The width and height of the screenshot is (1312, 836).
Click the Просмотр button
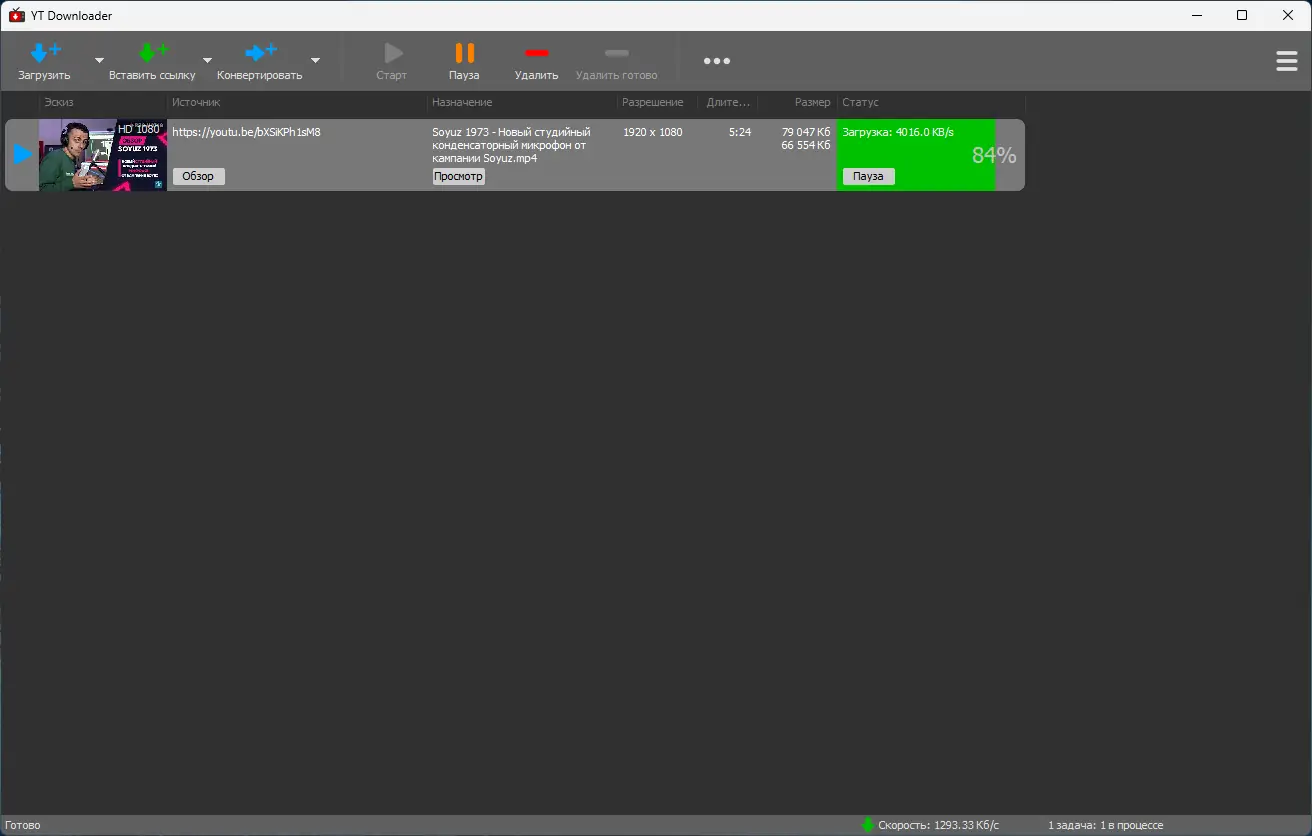(459, 176)
